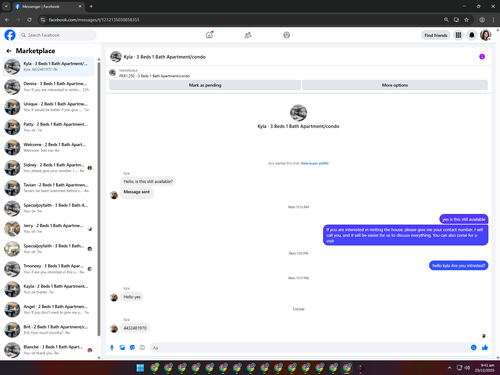This screenshot has height=375, width=500.
Task: Open the account profile picture menu
Action: pos(485,35)
